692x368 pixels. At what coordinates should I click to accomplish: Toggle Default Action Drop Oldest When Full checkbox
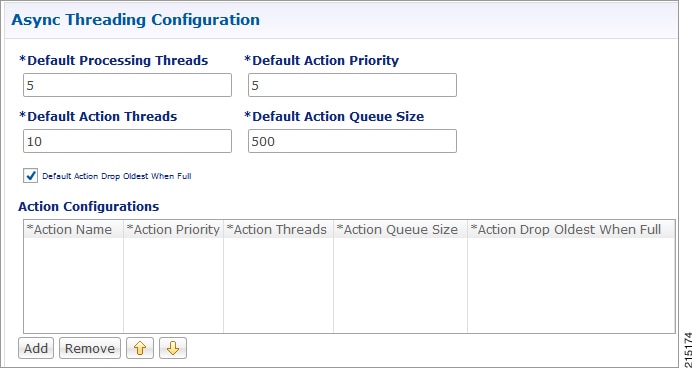pos(30,176)
